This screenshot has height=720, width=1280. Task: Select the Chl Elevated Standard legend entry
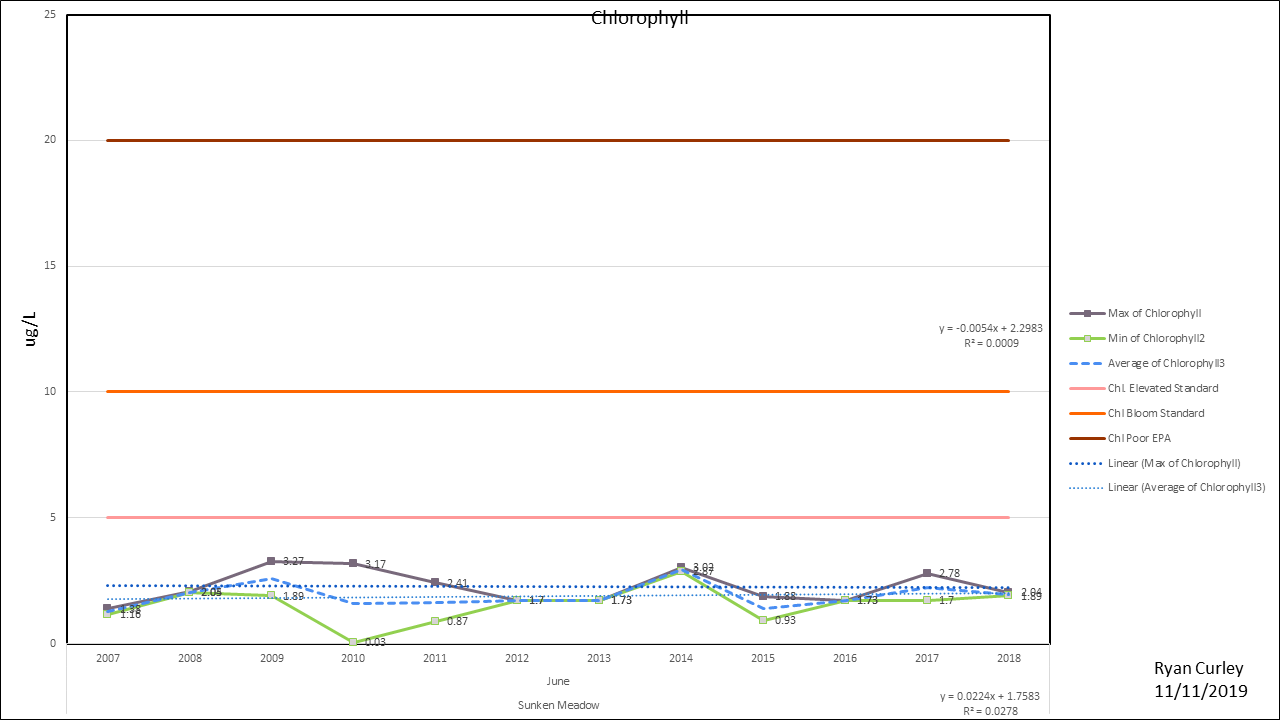point(1162,388)
